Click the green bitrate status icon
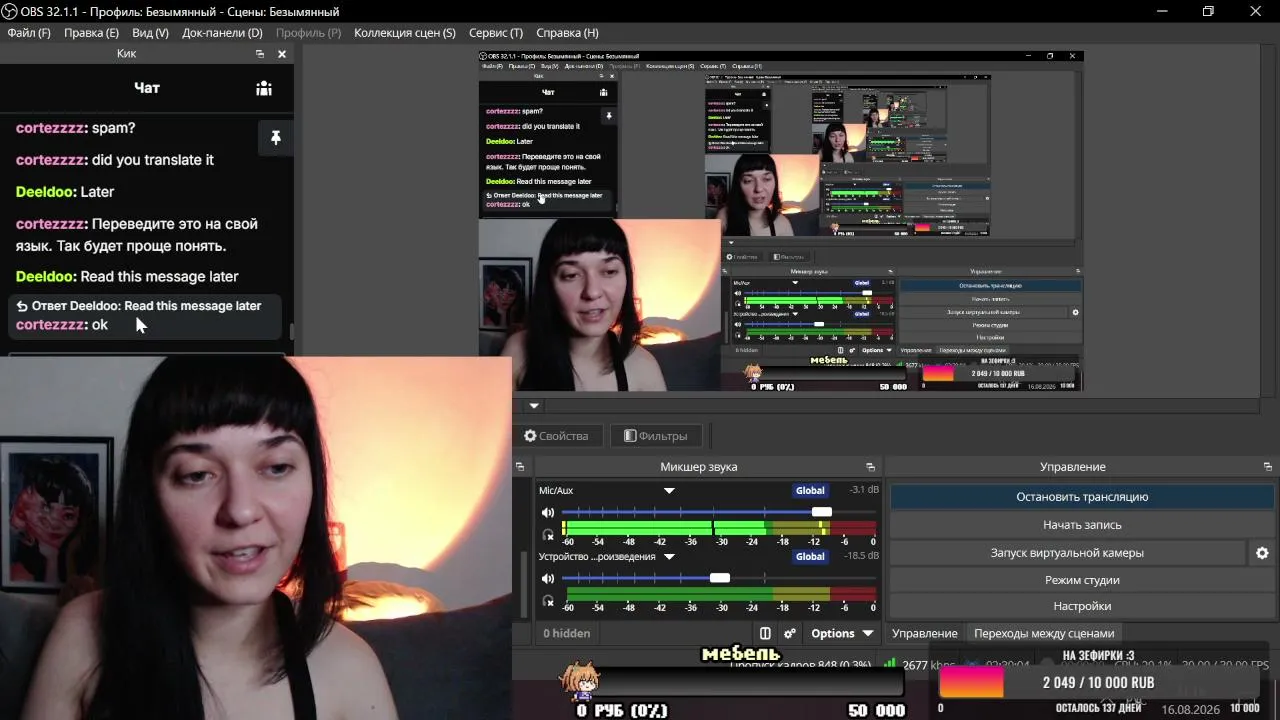1280x720 pixels. coord(890,663)
